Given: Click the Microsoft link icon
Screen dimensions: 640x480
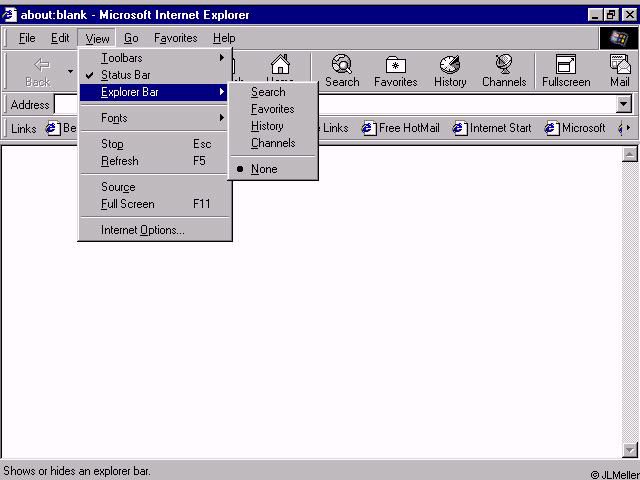Looking at the screenshot, I should [552, 128].
